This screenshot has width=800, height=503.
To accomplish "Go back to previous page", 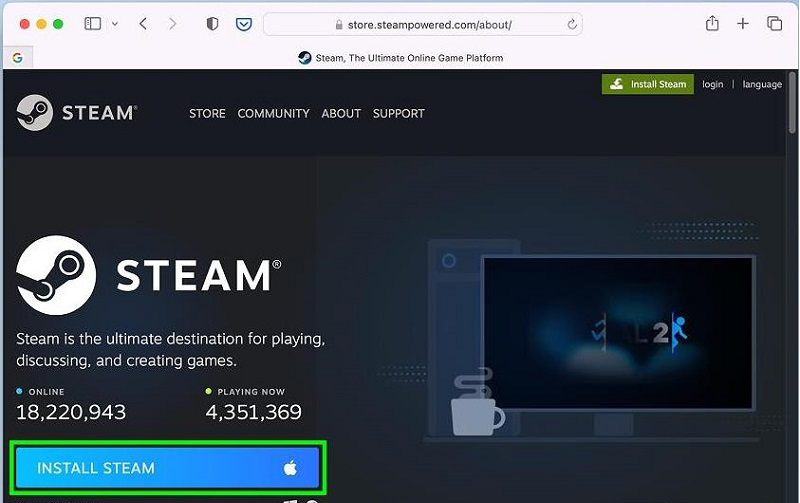I will [x=143, y=24].
